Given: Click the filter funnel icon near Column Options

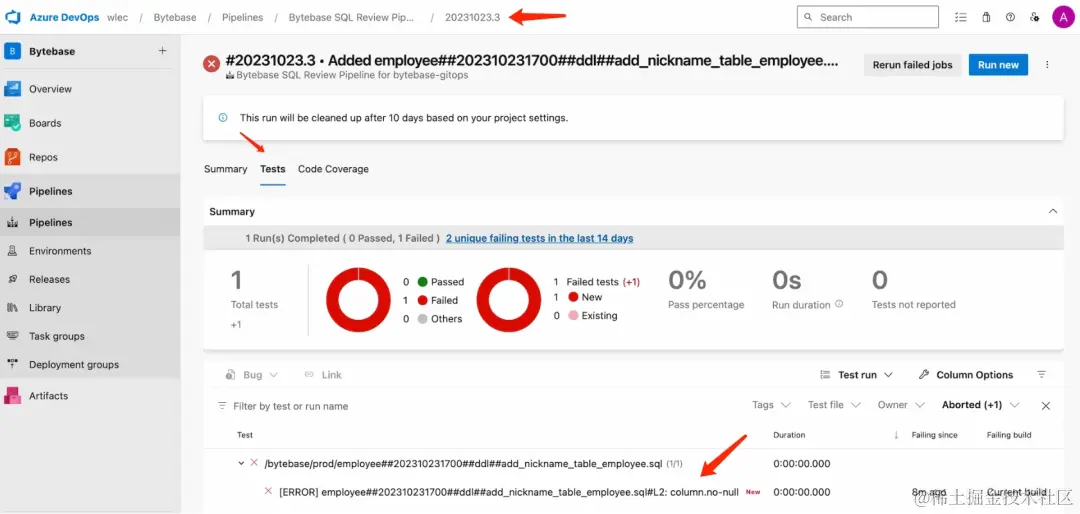Looking at the screenshot, I should click(1041, 375).
